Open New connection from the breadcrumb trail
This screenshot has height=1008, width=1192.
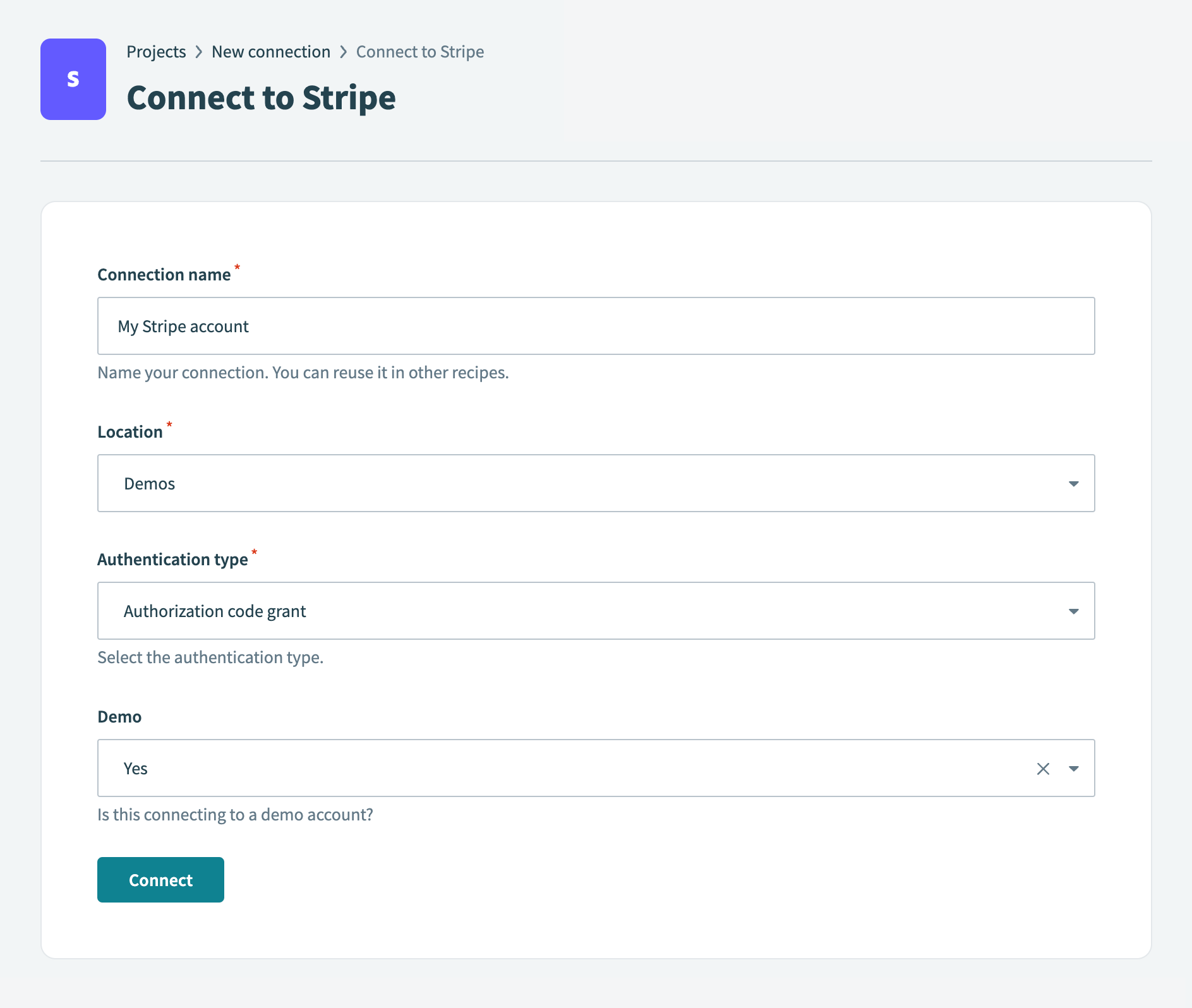coord(271,52)
